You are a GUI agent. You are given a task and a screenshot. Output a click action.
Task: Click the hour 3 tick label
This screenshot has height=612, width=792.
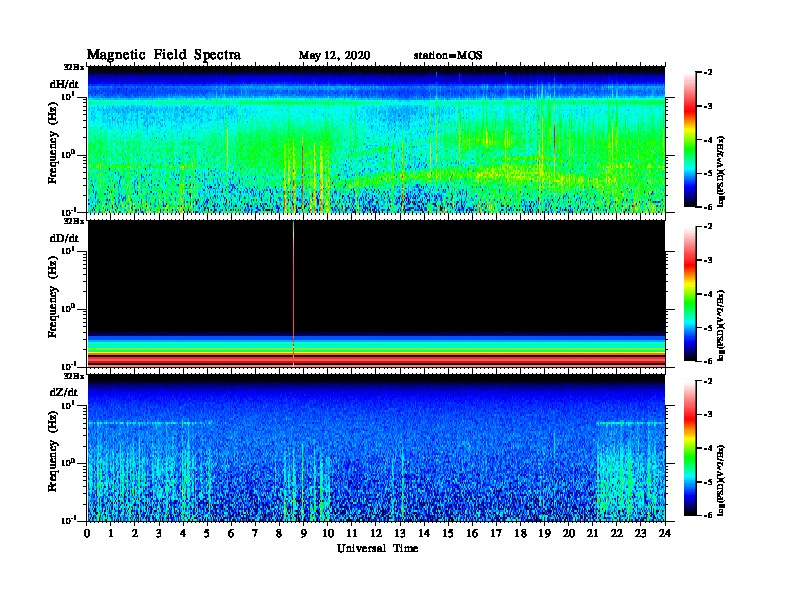point(159,533)
